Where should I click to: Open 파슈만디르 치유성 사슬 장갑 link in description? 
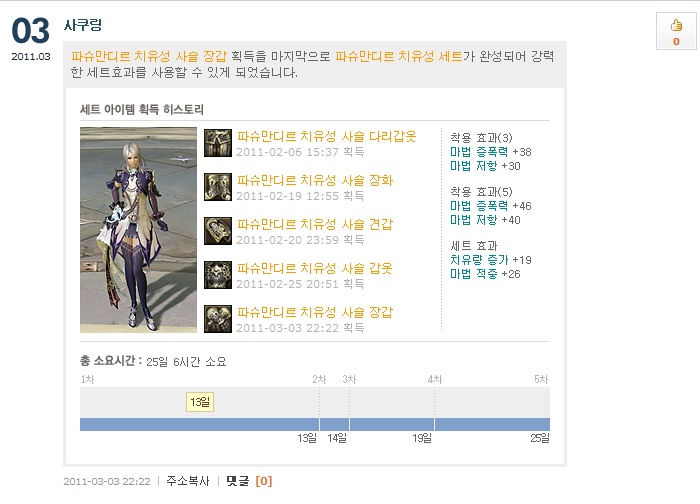tap(149, 56)
